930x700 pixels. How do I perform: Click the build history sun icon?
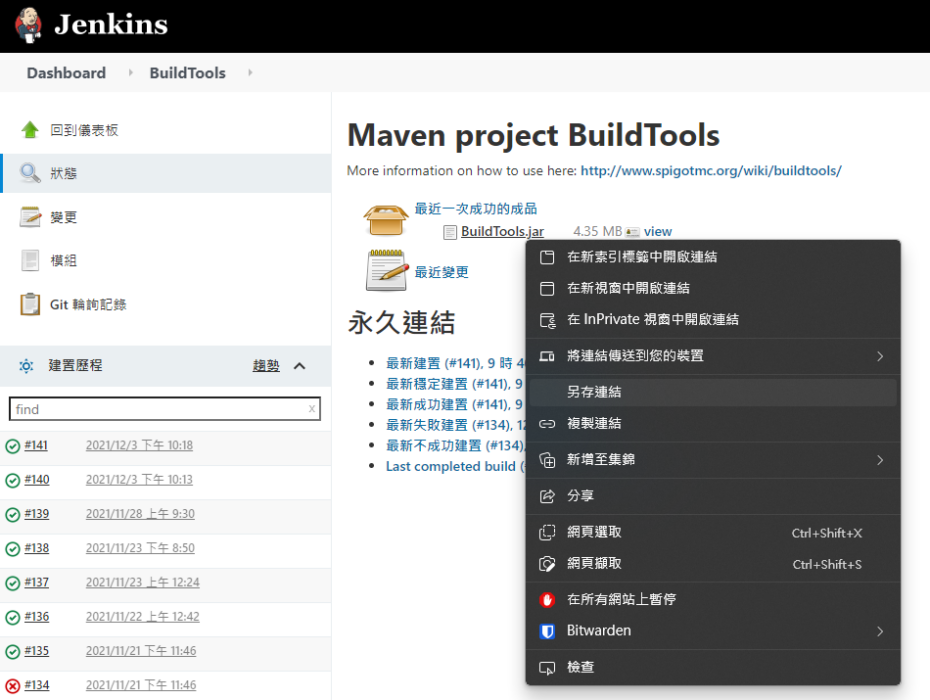(x=26, y=365)
